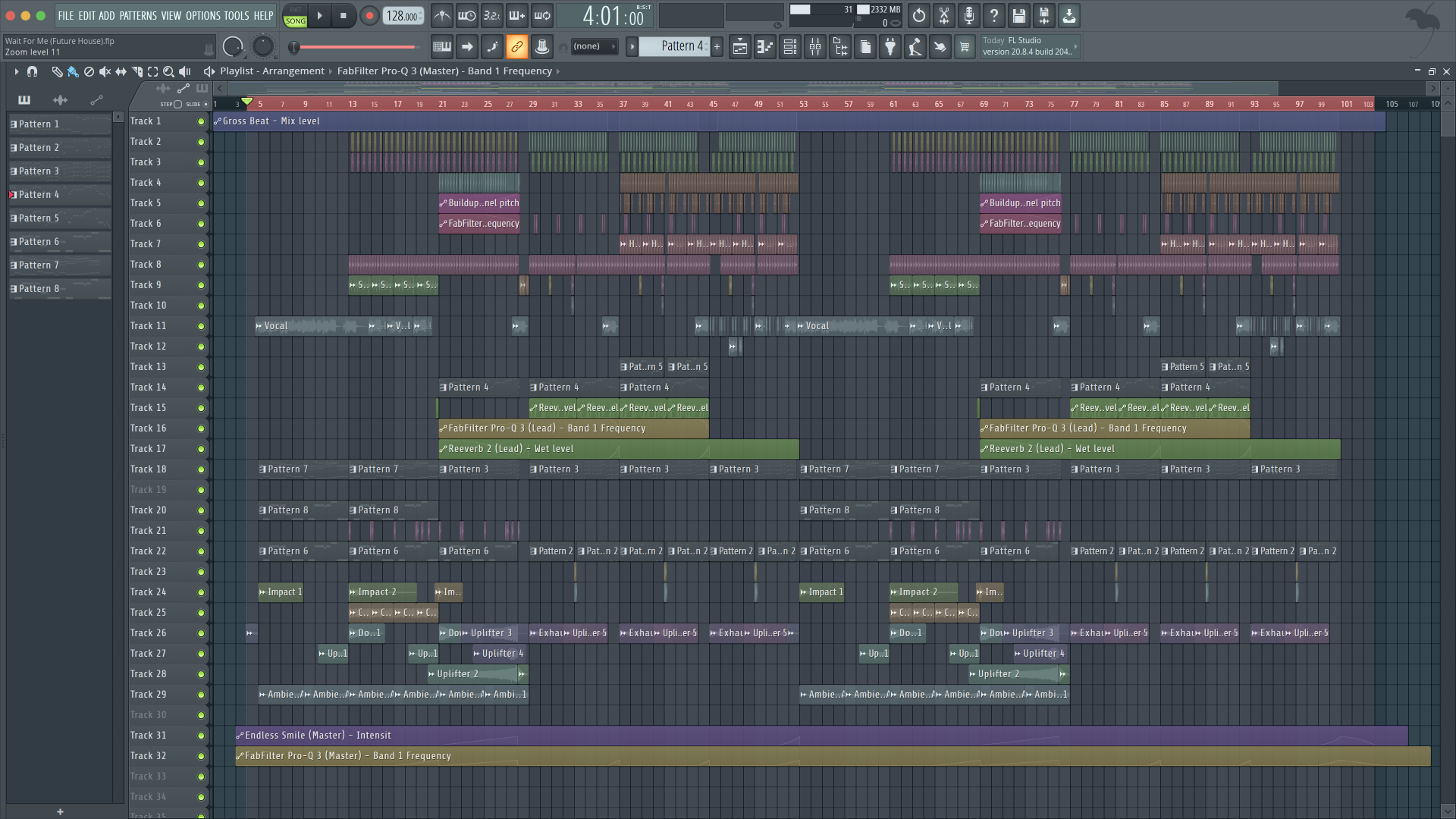Click the main volume knob
1456x819 pixels.
click(x=233, y=47)
